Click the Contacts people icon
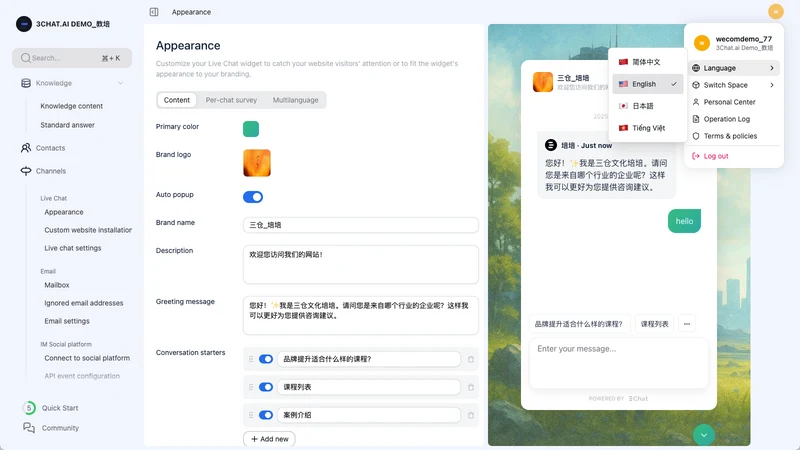 pyautogui.click(x=26, y=148)
